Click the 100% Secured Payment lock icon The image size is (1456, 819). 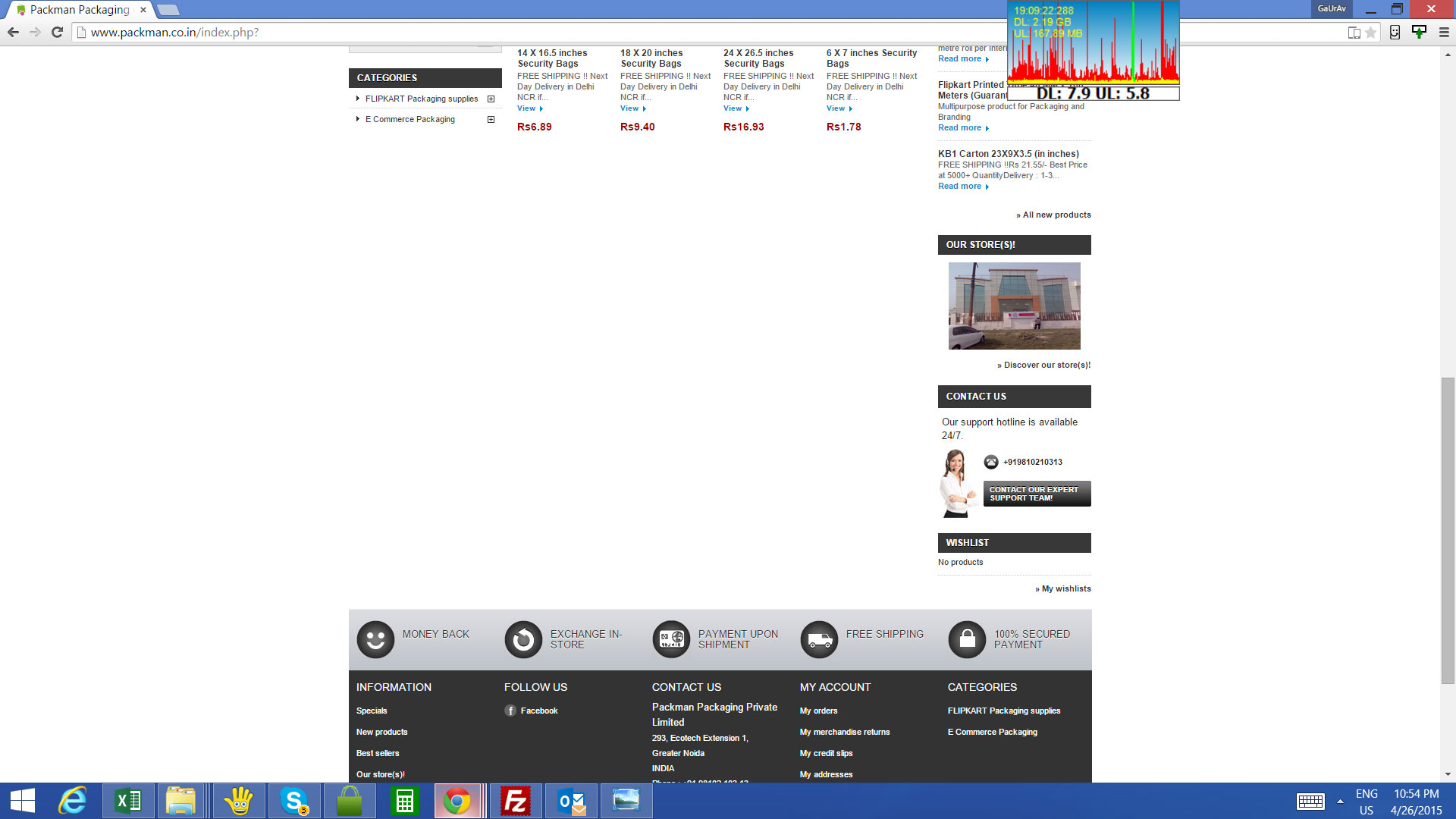tap(967, 639)
